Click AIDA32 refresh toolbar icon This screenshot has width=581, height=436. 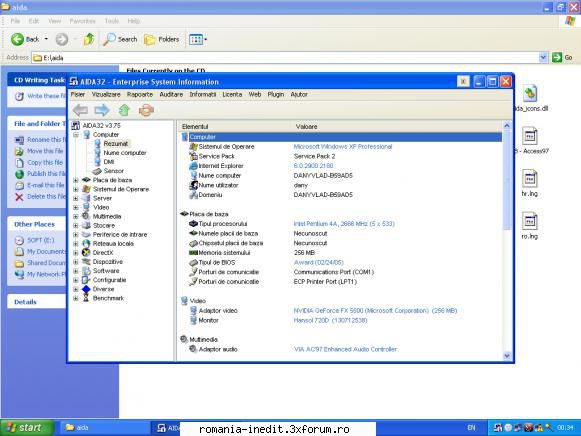click(146, 110)
